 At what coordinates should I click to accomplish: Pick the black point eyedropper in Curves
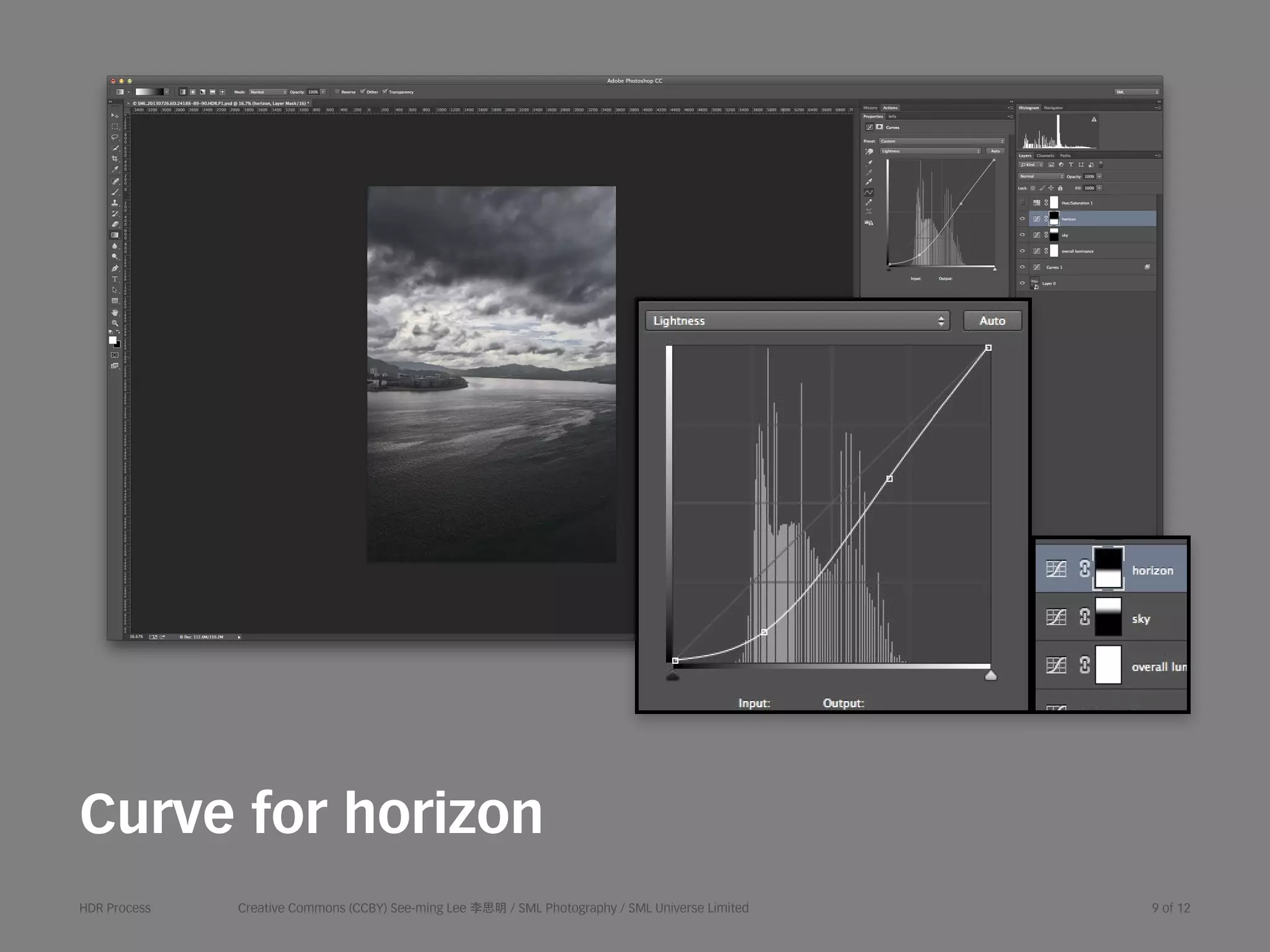pos(869,163)
